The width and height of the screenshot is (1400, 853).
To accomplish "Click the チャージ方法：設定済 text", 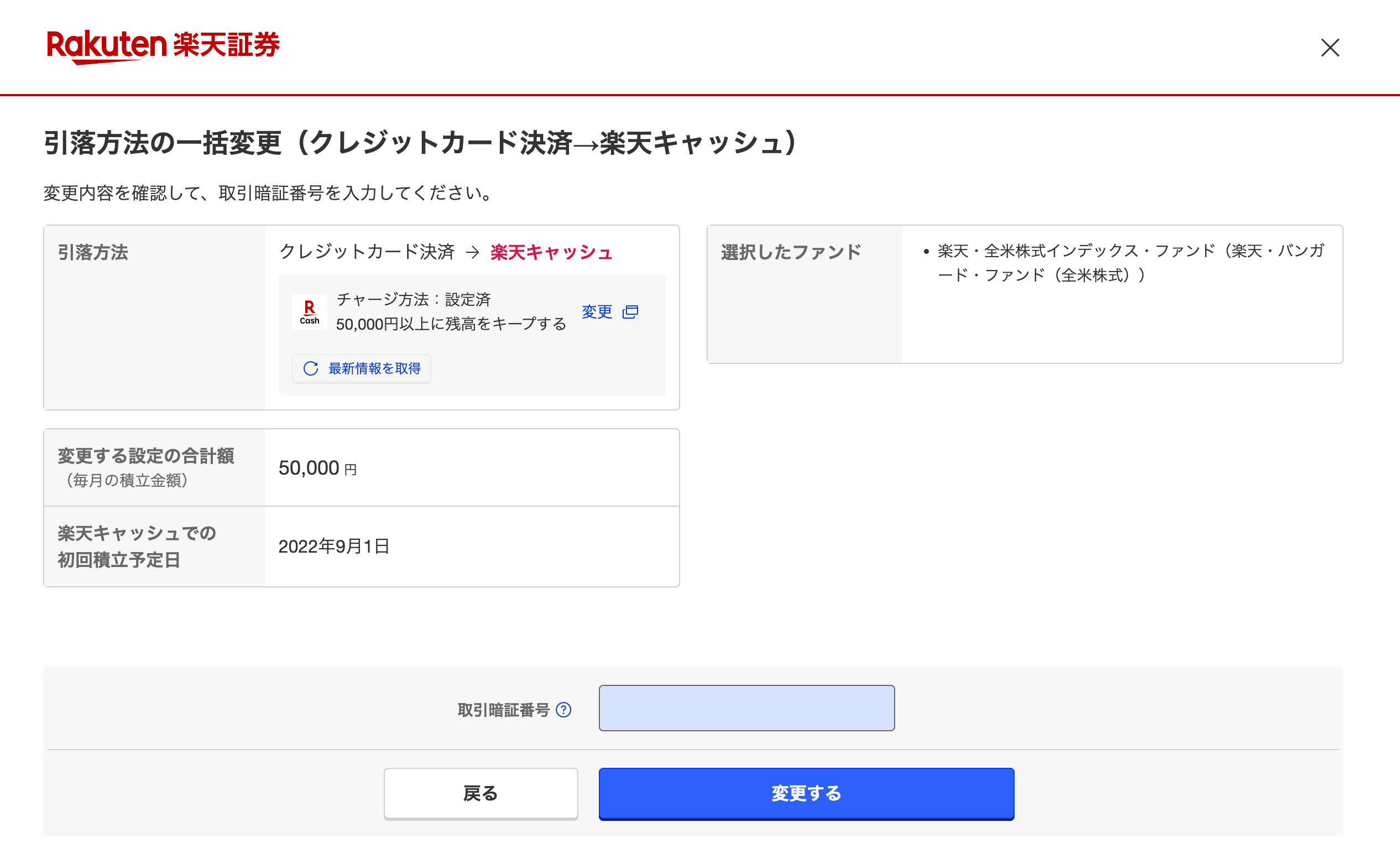I will pos(413,299).
